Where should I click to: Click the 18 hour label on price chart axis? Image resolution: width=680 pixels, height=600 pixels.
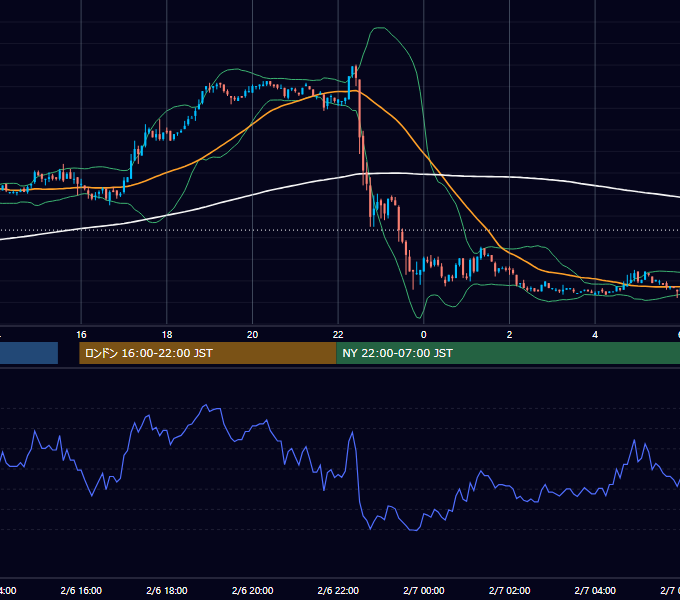[167, 335]
